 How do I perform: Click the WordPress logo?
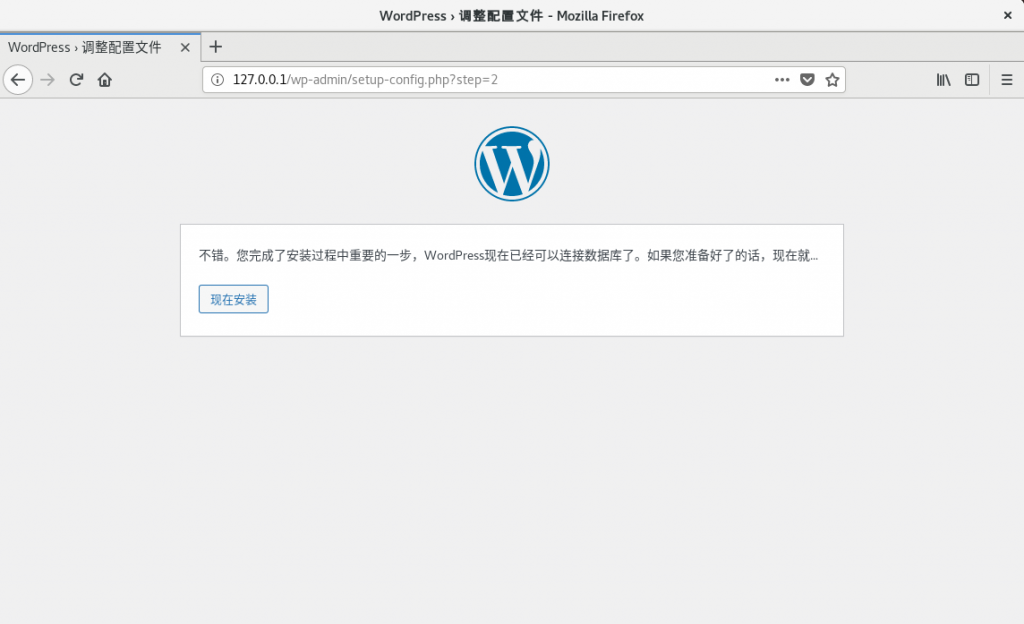(511, 164)
